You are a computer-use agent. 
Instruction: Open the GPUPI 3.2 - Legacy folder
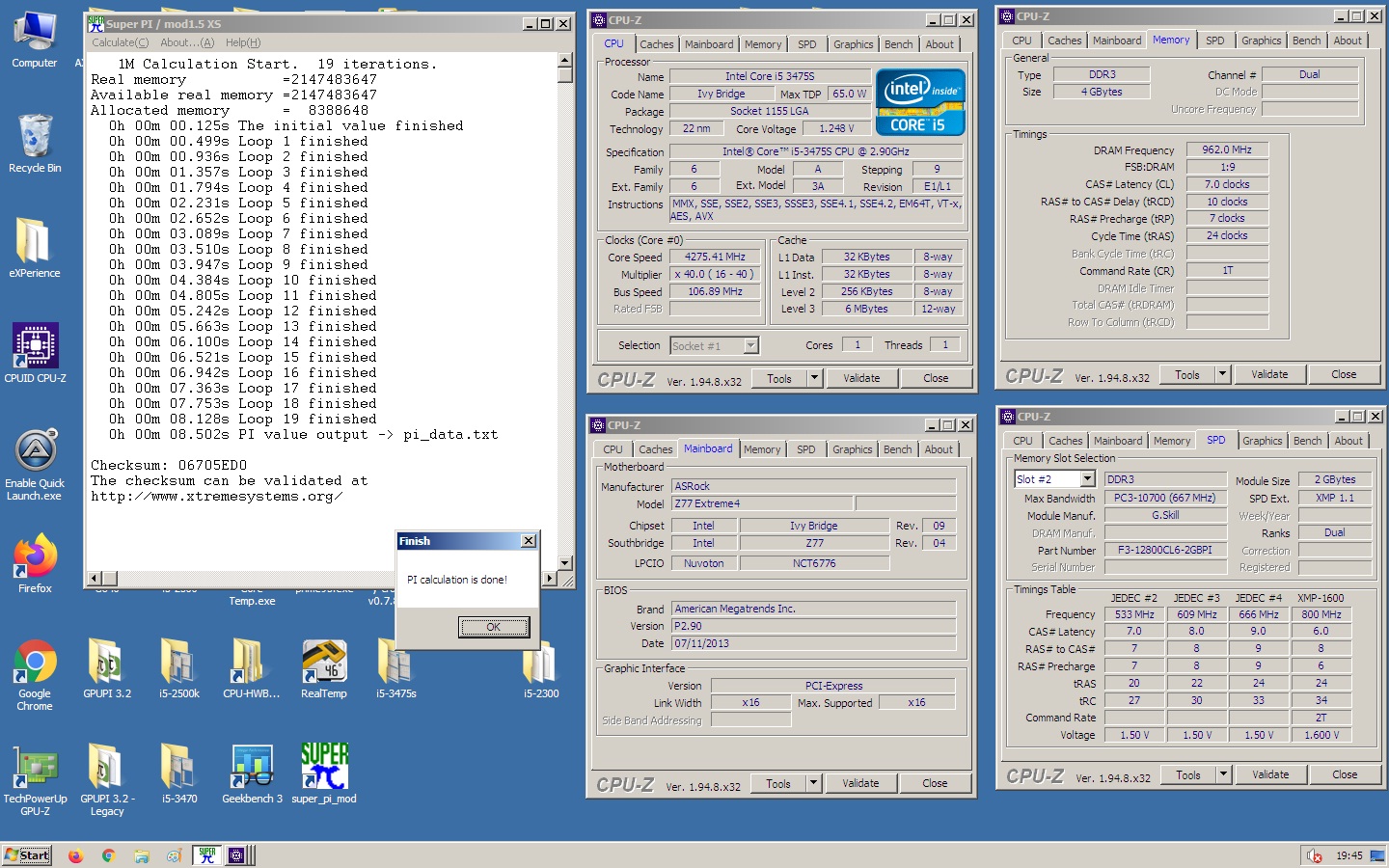tap(107, 779)
